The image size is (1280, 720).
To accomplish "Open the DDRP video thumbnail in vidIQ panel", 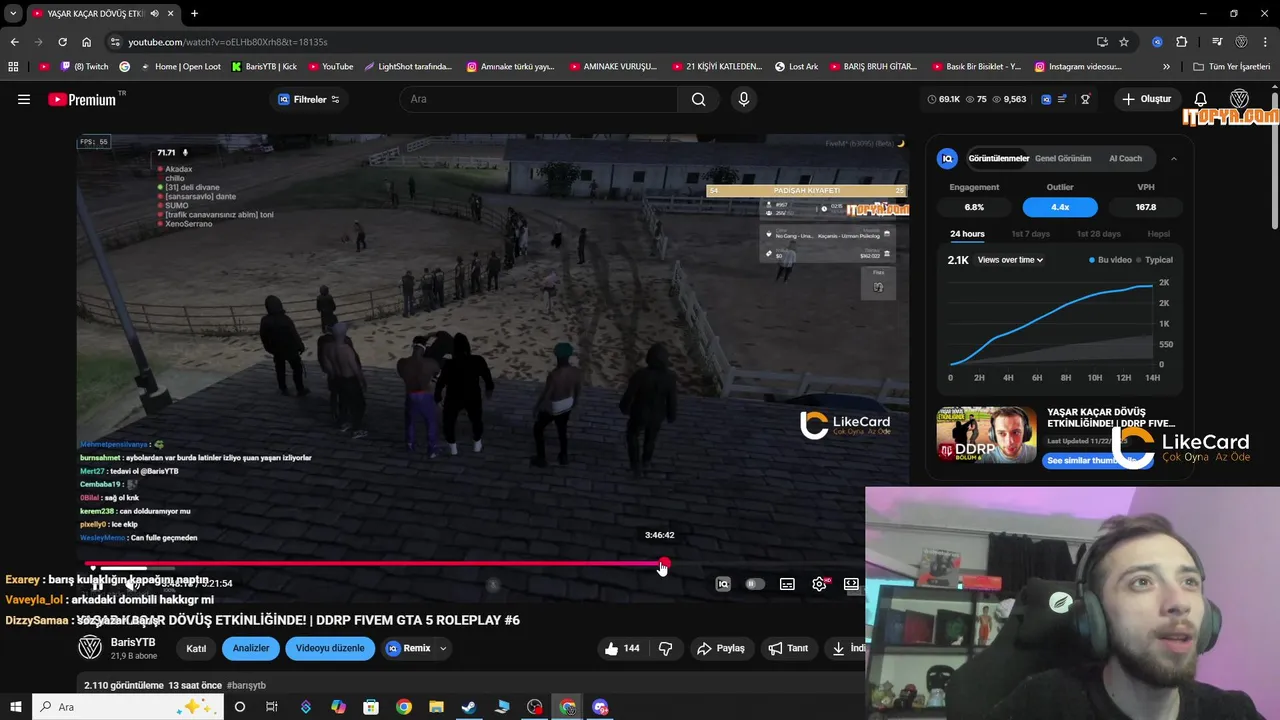I will (986, 434).
